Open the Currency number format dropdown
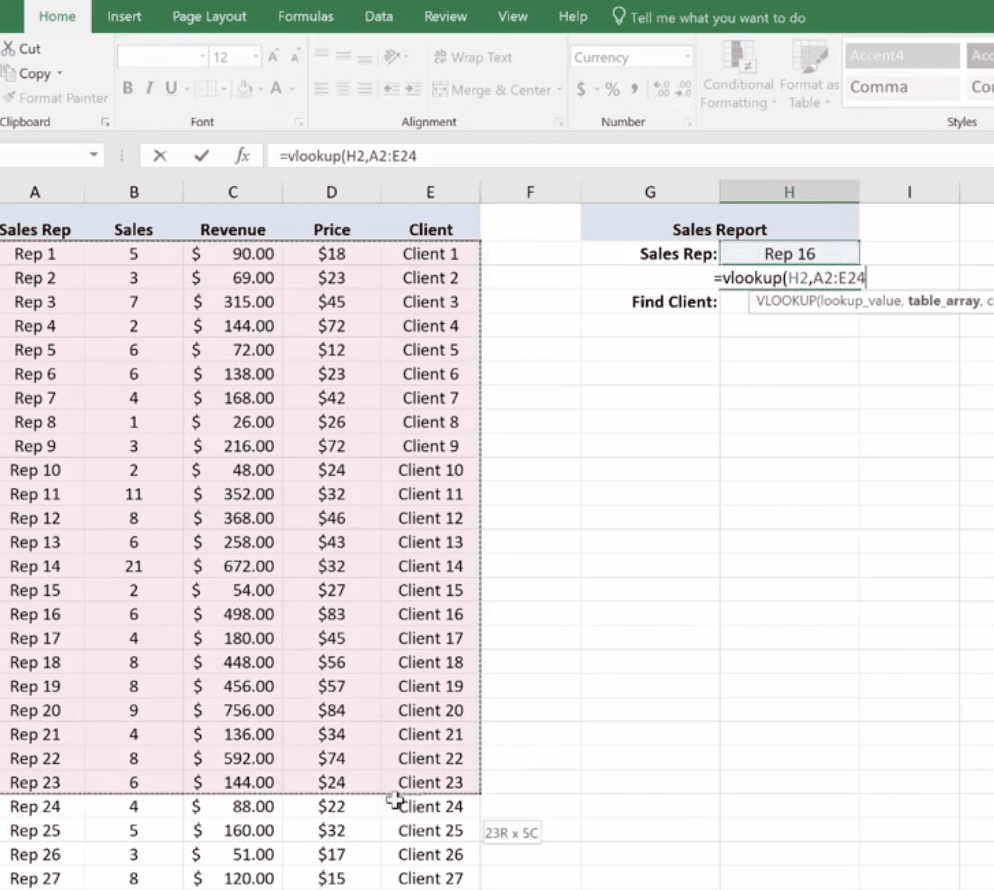Viewport: 994px width, 890px height. (x=686, y=57)
